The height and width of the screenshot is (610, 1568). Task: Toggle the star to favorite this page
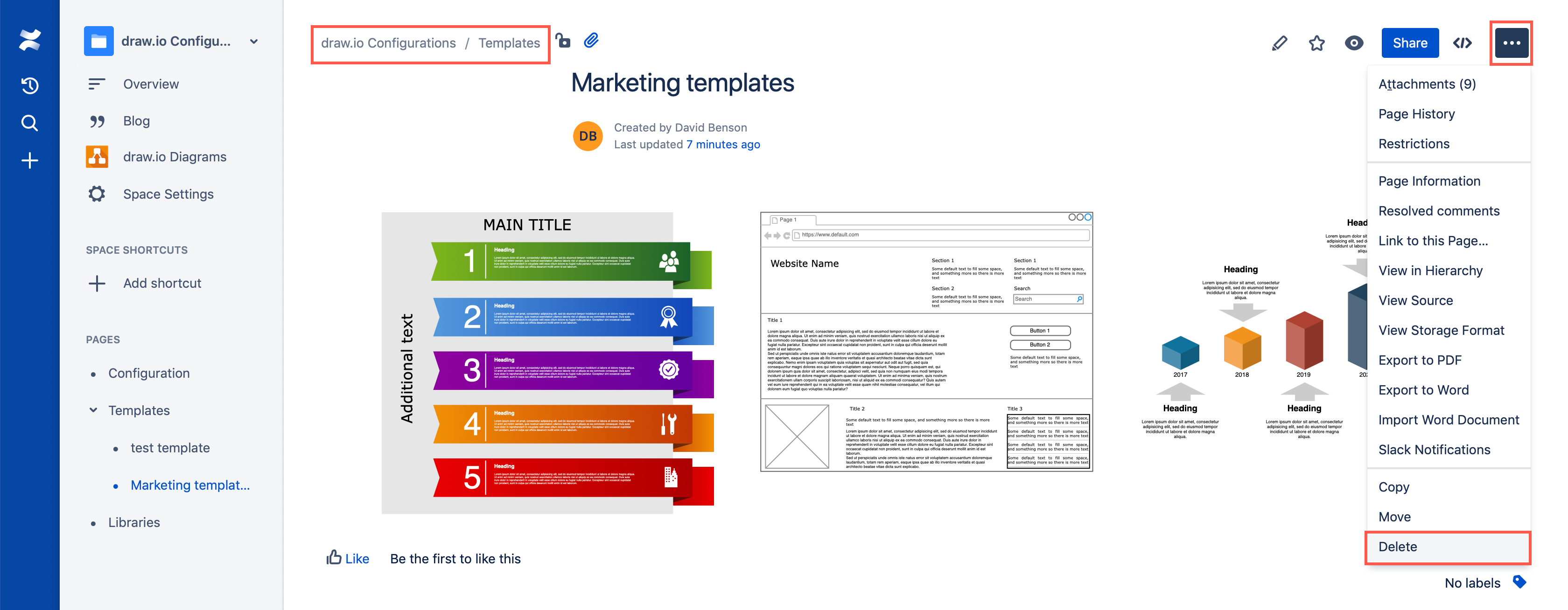[1316, 42]
